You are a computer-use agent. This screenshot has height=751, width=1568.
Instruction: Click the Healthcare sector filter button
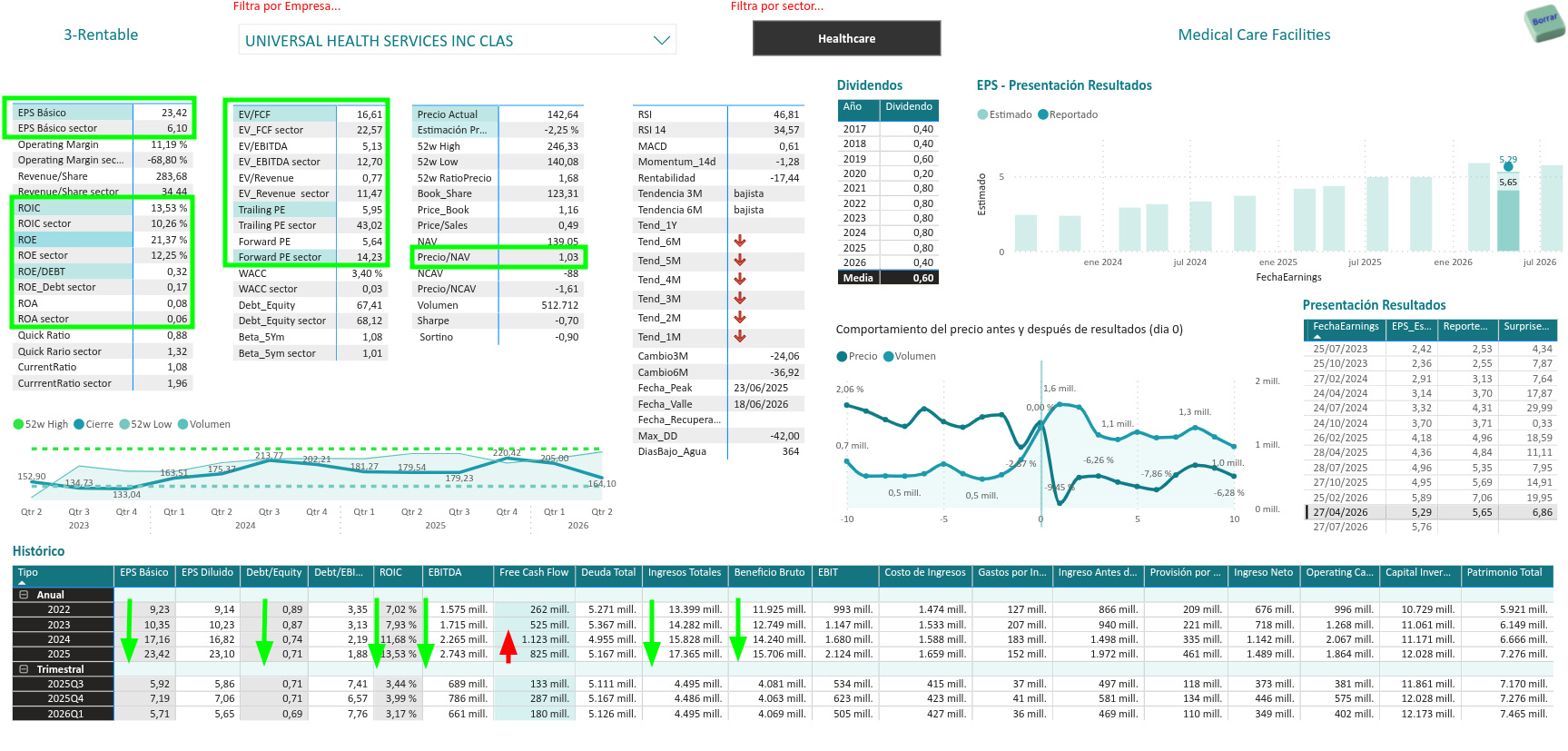[846, 38]
